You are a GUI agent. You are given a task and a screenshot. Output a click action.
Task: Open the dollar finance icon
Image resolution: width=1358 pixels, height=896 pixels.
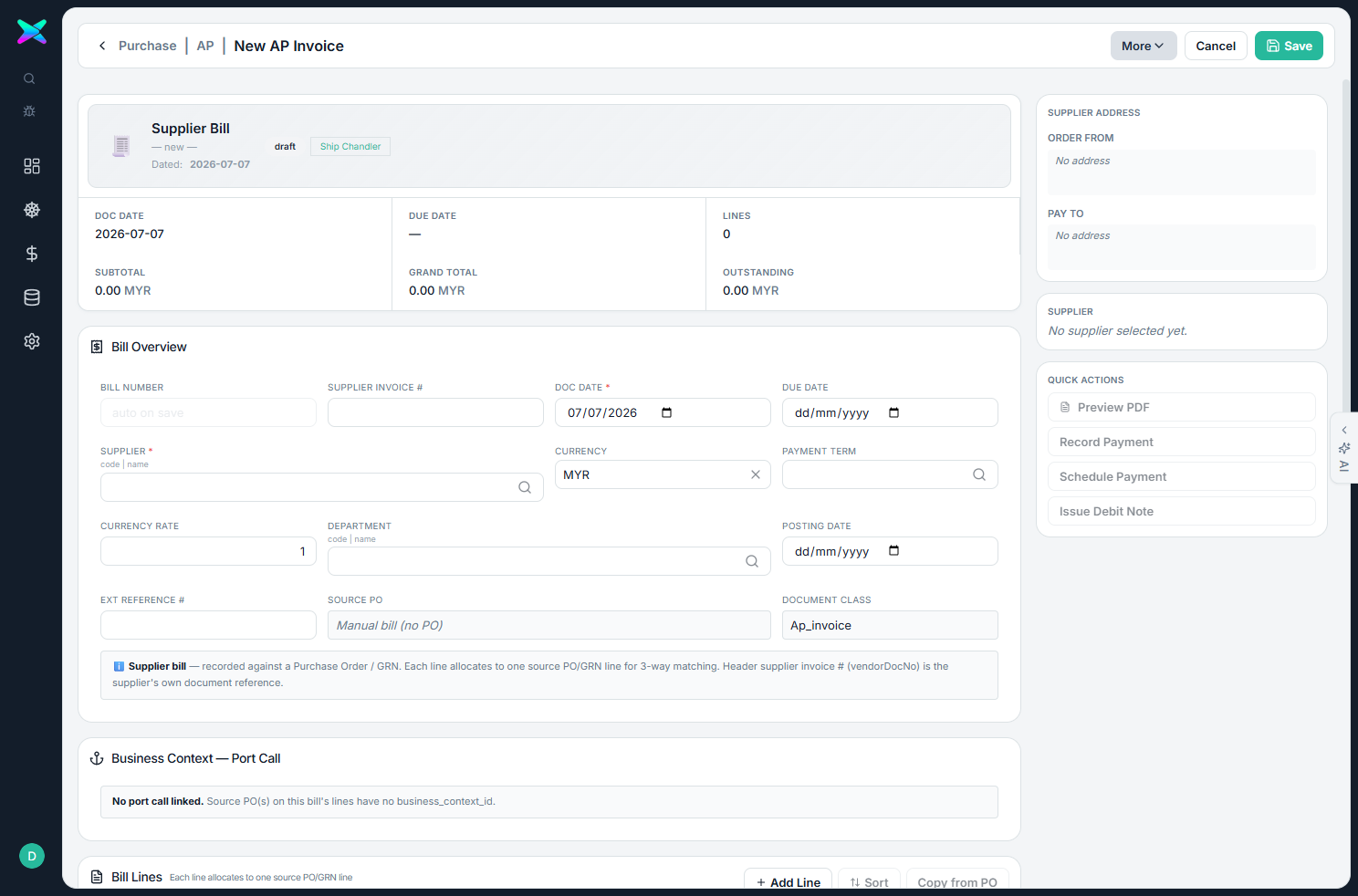click(32, 254)
